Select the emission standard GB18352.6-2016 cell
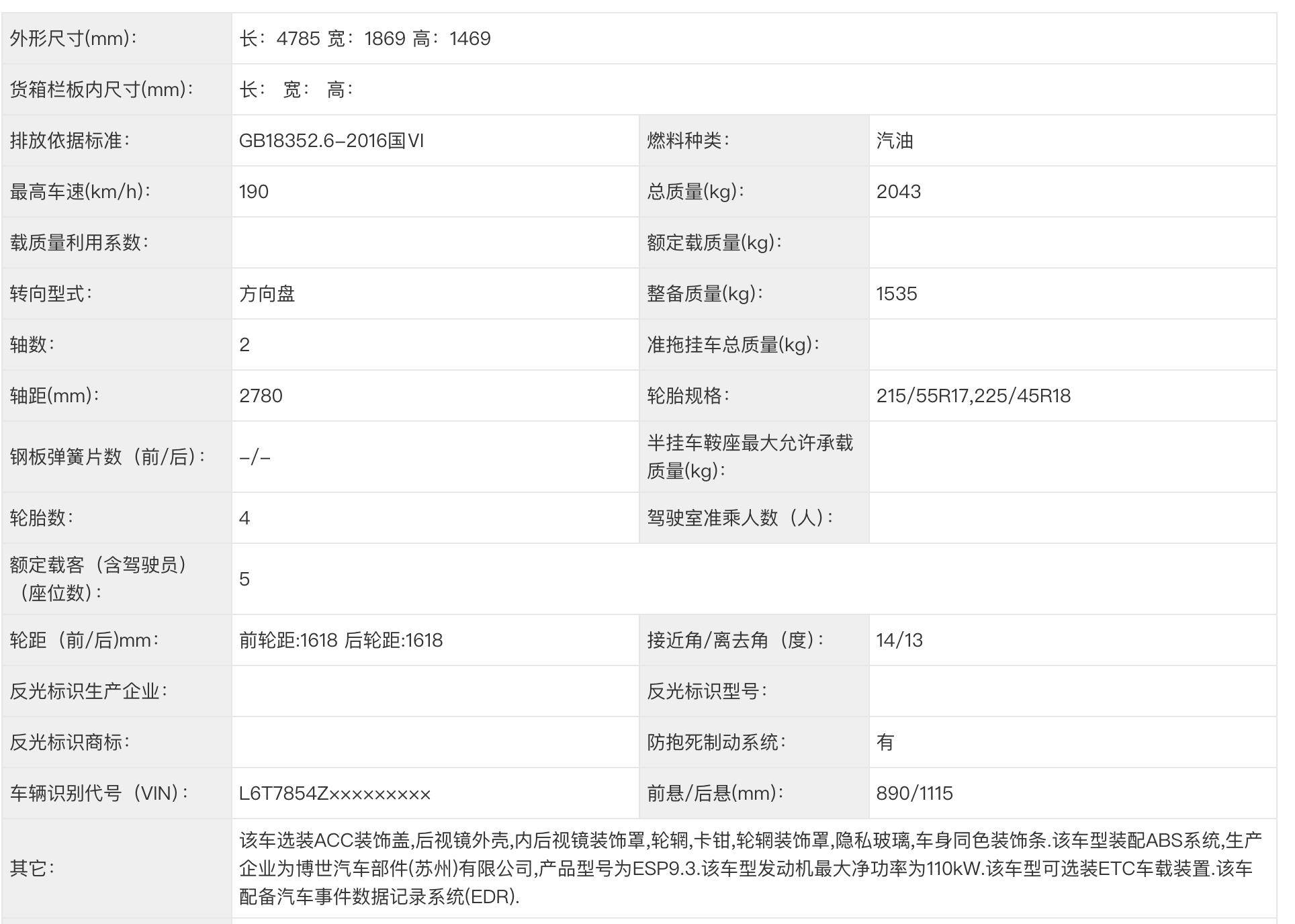The height and width of the screenshot is (924, 1295). click(331, 140)
